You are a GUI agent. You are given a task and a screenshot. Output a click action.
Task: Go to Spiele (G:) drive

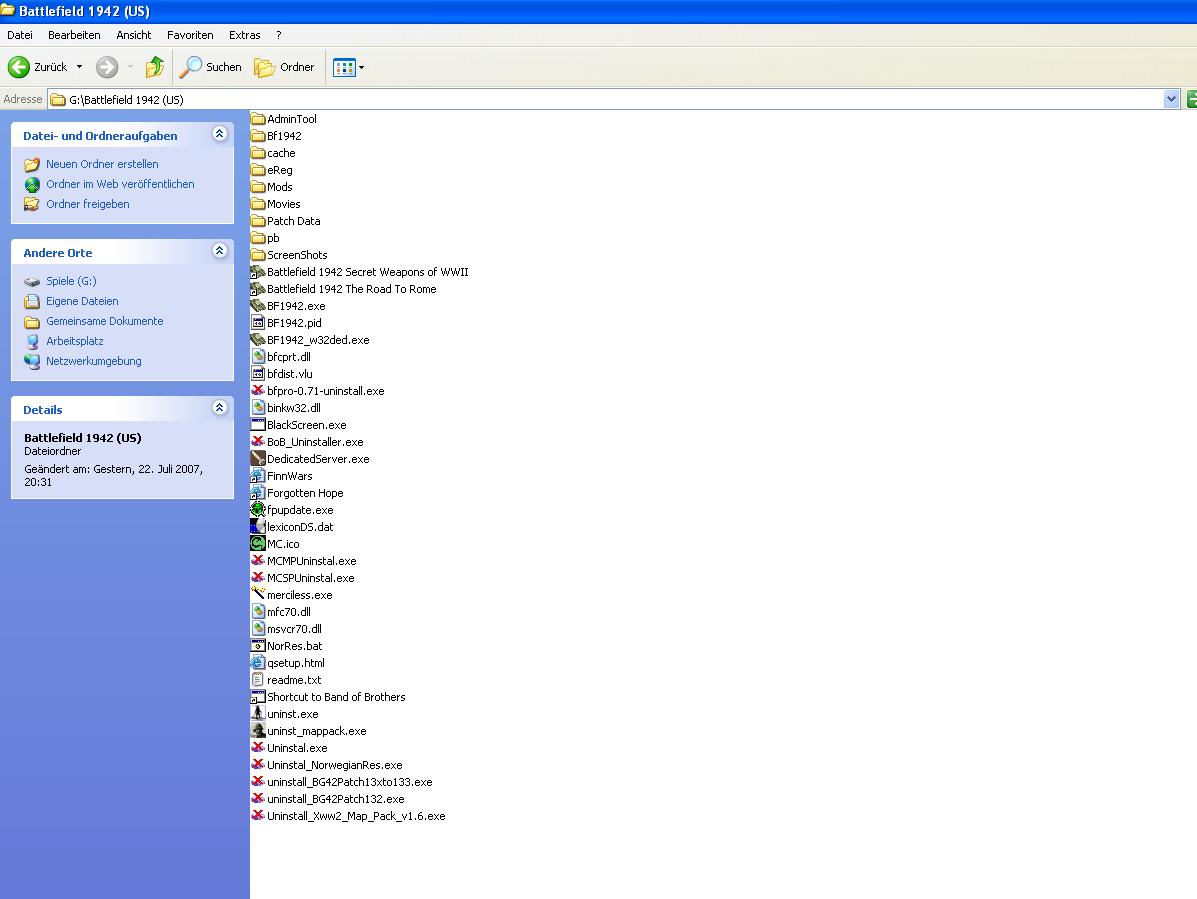(71, 281)
